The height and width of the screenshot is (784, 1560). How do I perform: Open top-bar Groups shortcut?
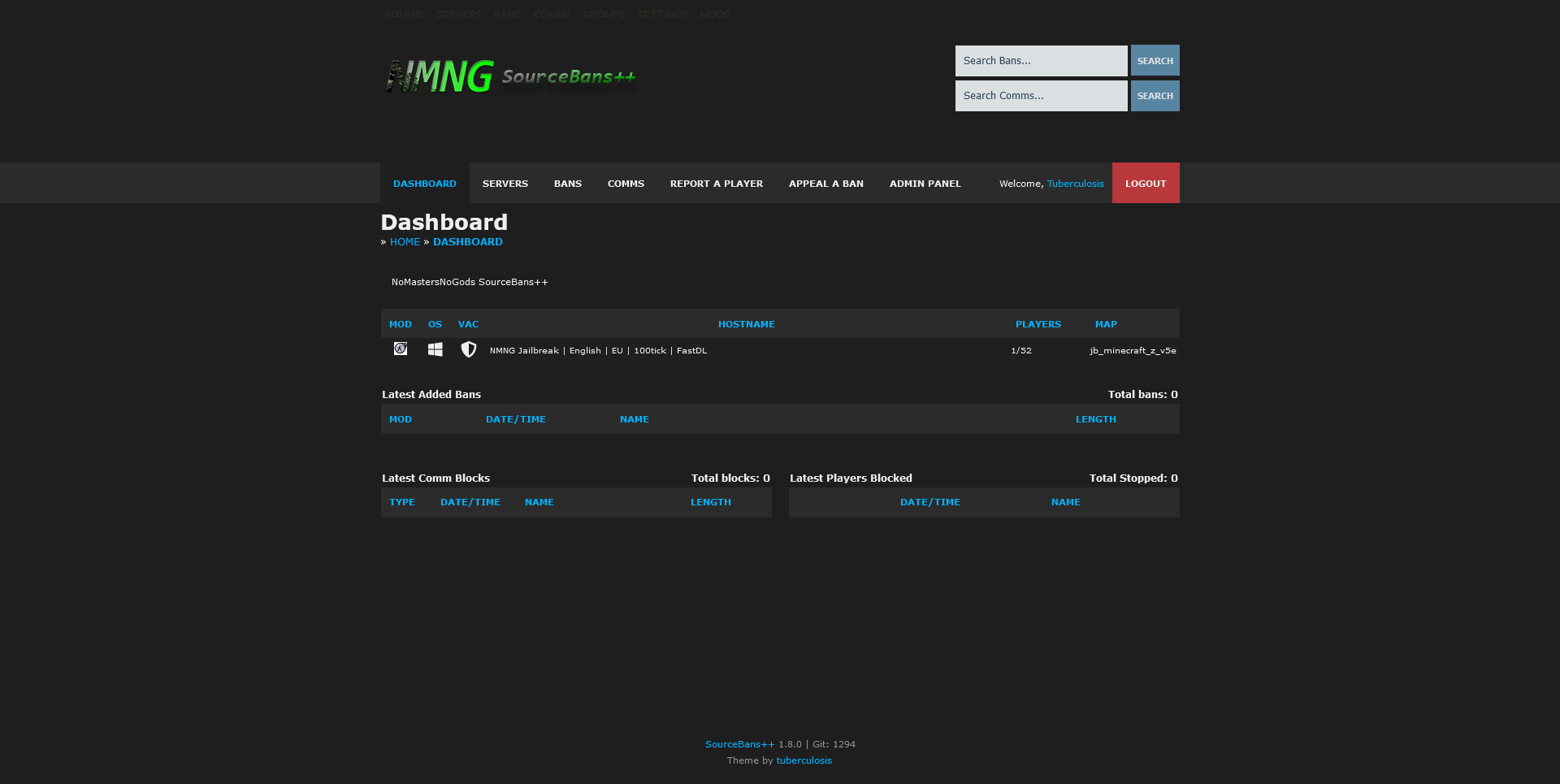click(604, 14)
